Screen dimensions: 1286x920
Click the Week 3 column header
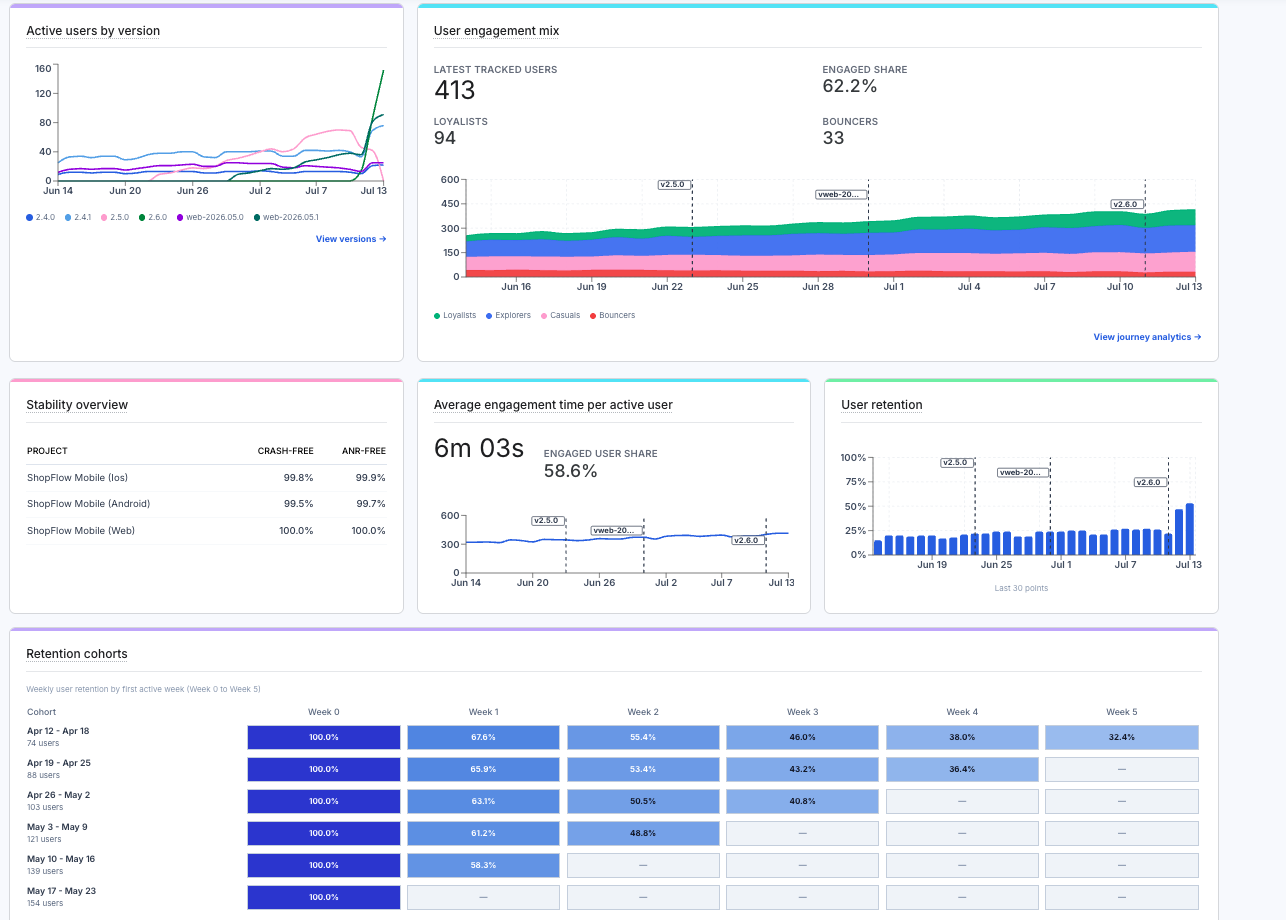(802, 712)
